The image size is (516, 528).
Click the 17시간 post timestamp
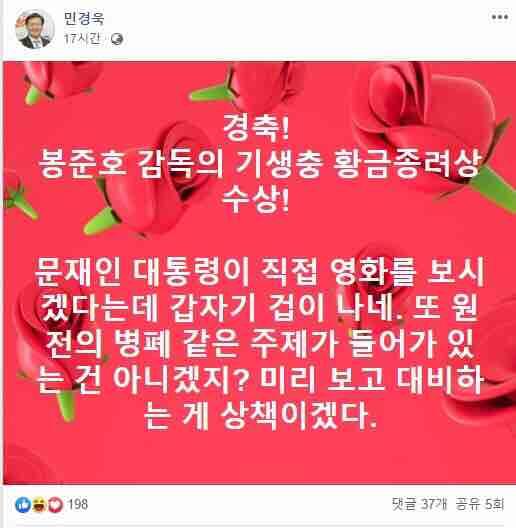(83, 39)
